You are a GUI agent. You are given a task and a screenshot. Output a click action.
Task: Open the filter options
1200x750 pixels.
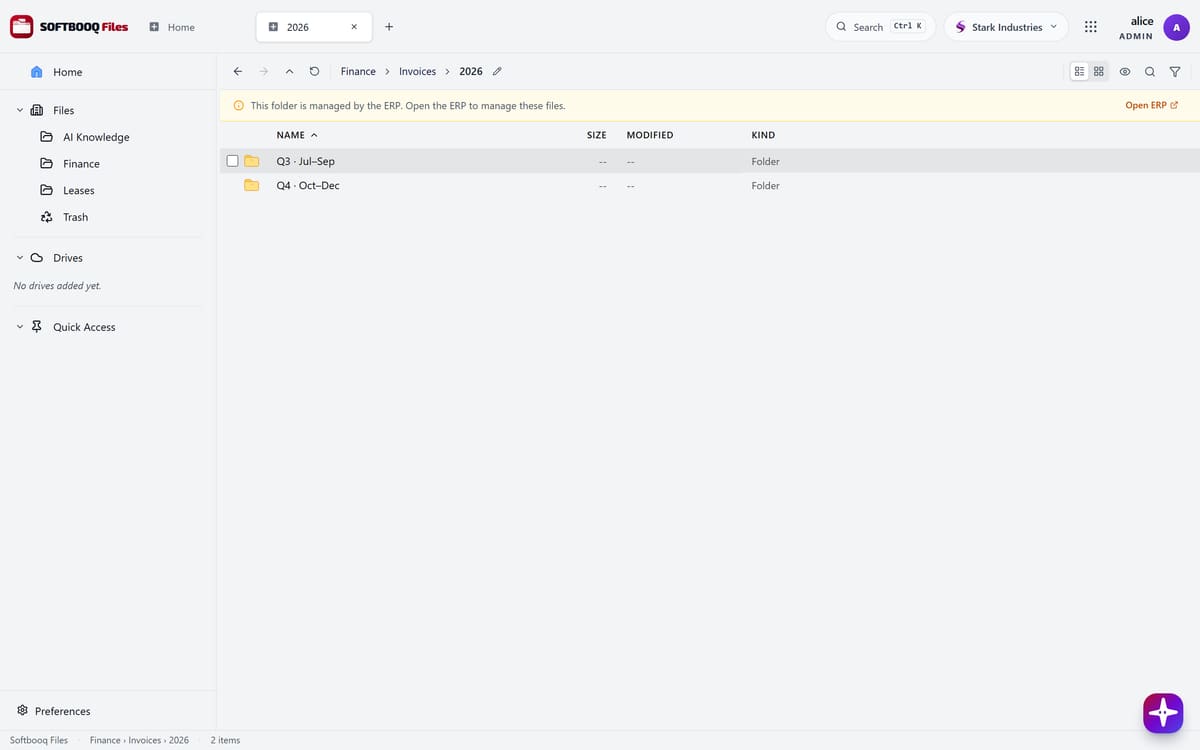pyautogui.click(x=1175, y=71)
